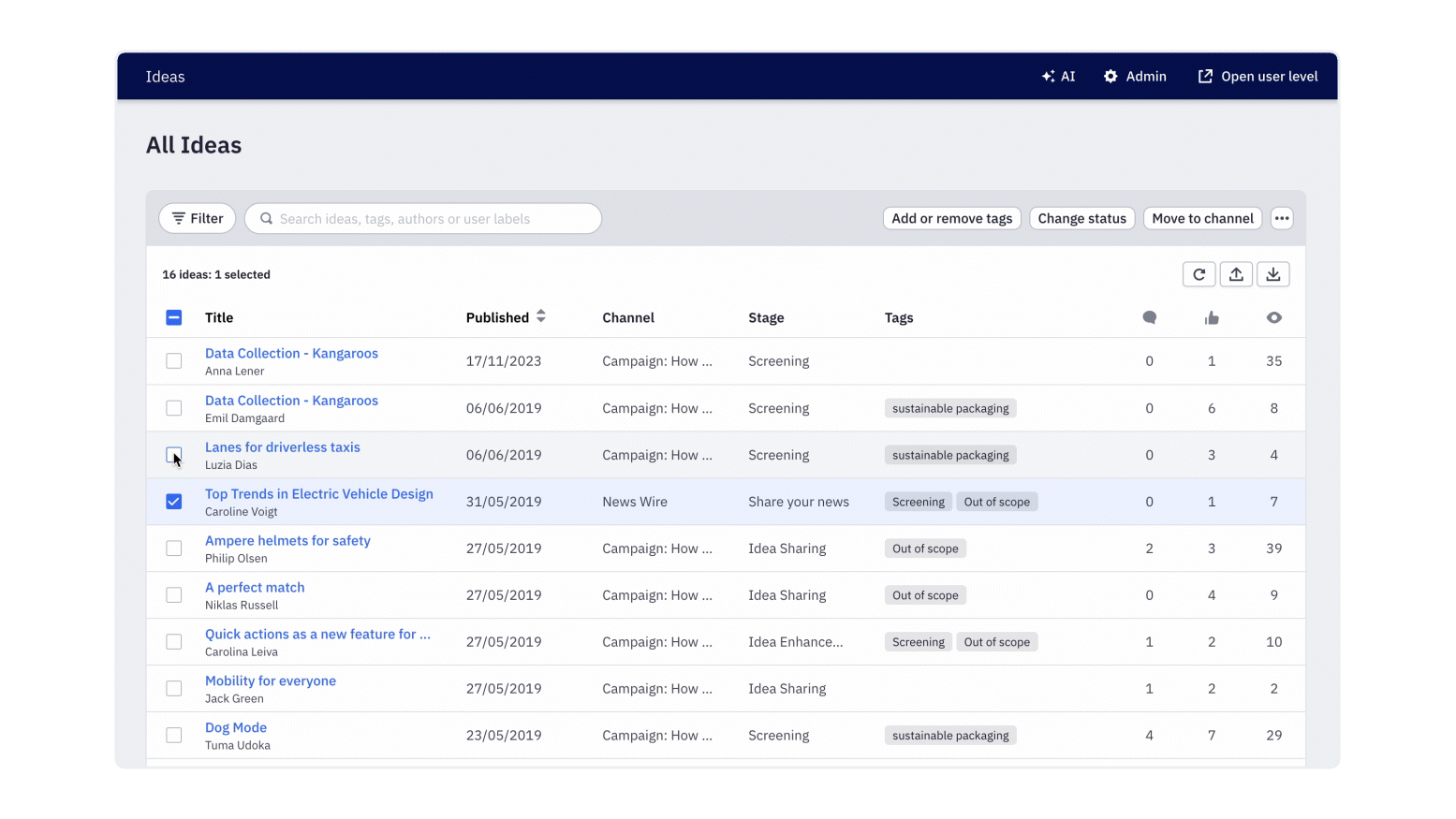Open Data Collection - Kangaroos by Anna Lener
The height and width of the screenshot is (819, 1456).
click(x=291, y=353)
